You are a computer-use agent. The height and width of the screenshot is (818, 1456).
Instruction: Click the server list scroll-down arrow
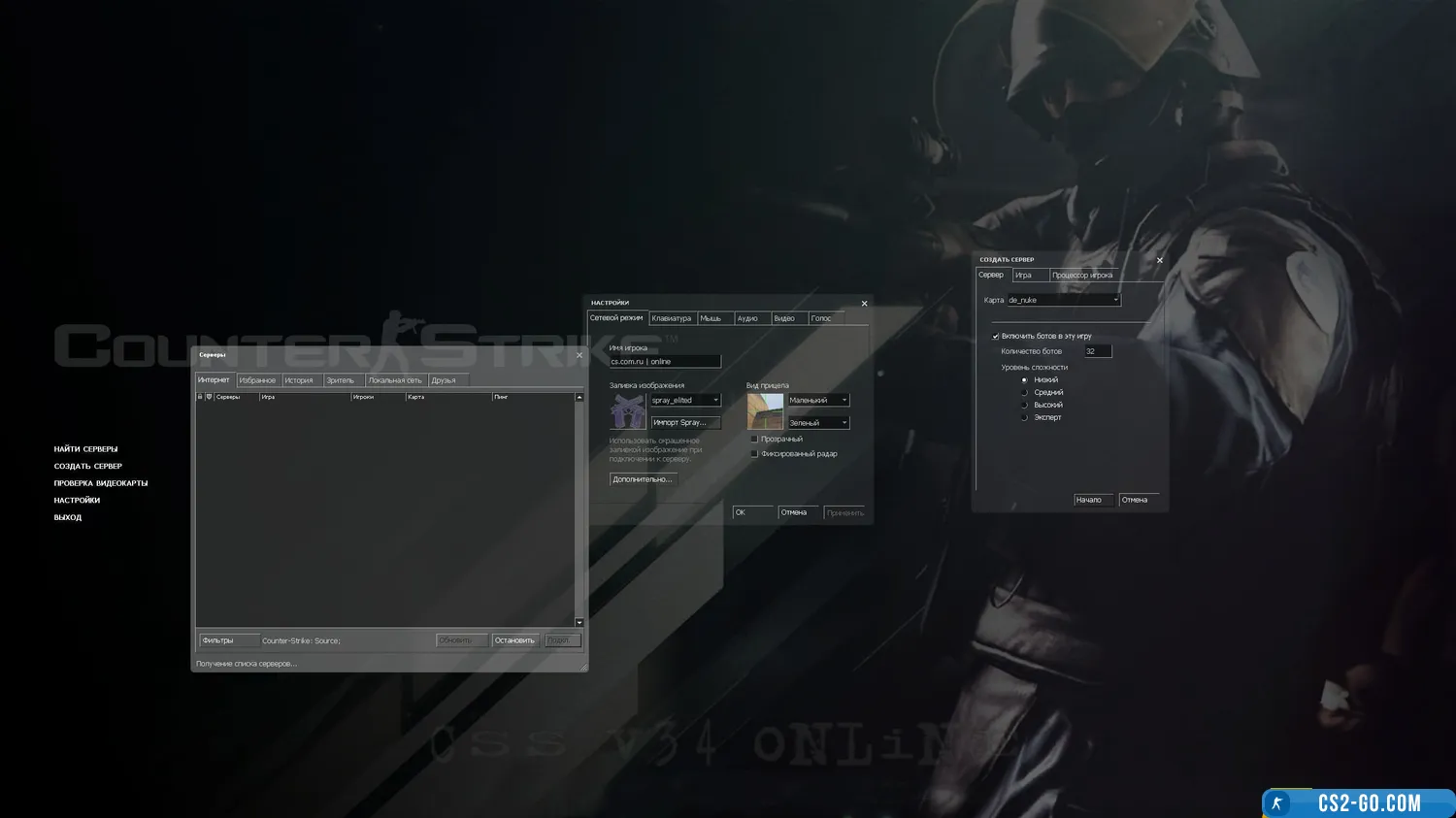(579, 623)
